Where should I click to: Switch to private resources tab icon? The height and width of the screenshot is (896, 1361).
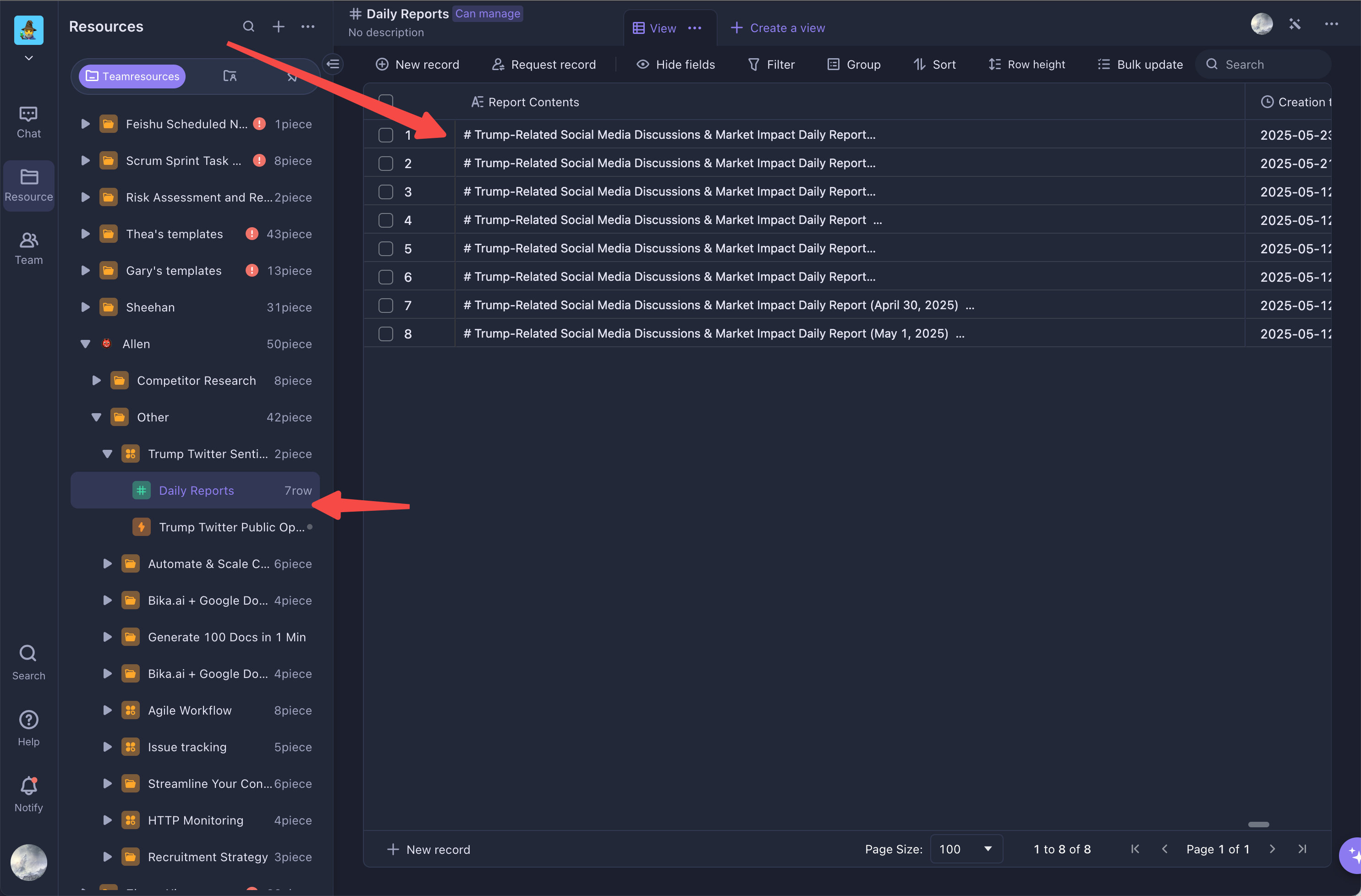230,76
